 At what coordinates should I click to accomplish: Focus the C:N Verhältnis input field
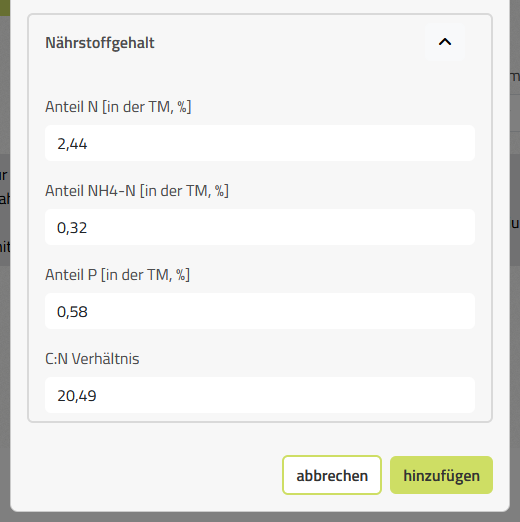(x=260, y=395)
